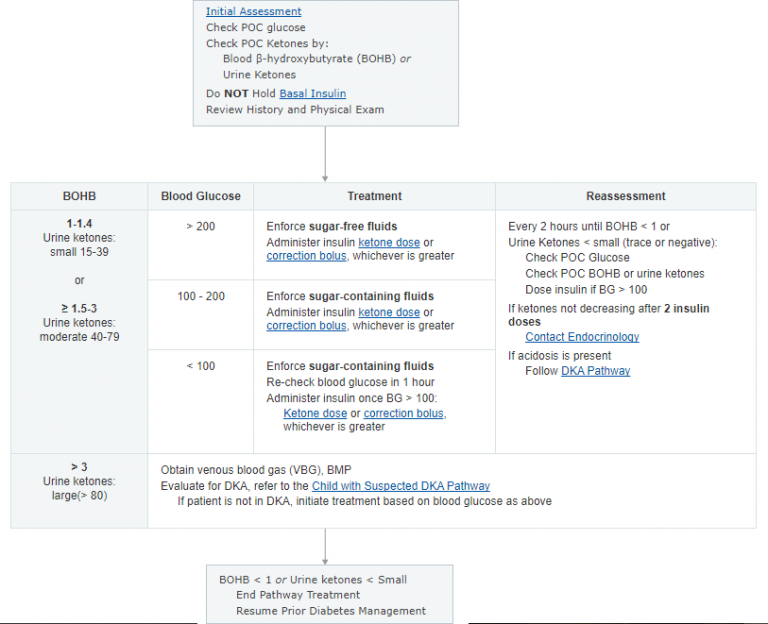Click ketone dose link in the 100 - 200 row
The width and height of the screenshot is (768, 624).
(389, 312)
